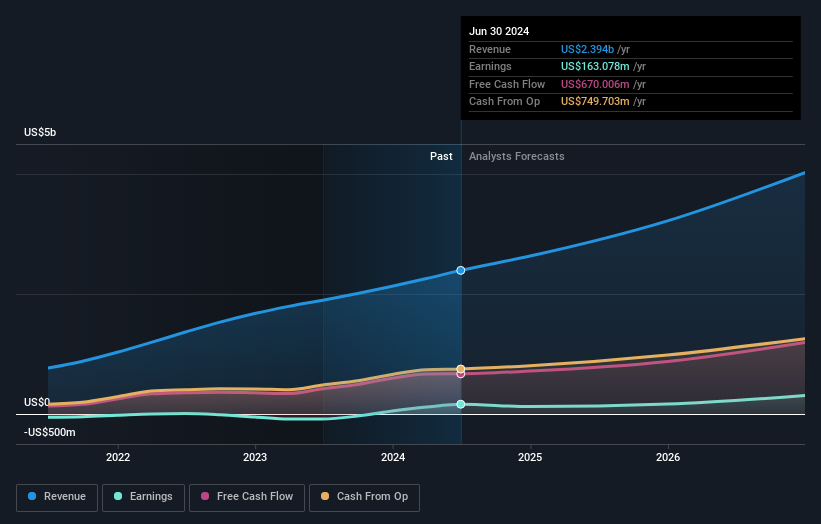Click the 2025 x-axis label
Screen dimensions: 821x524
pyautogui.click(x=530, y=457)
